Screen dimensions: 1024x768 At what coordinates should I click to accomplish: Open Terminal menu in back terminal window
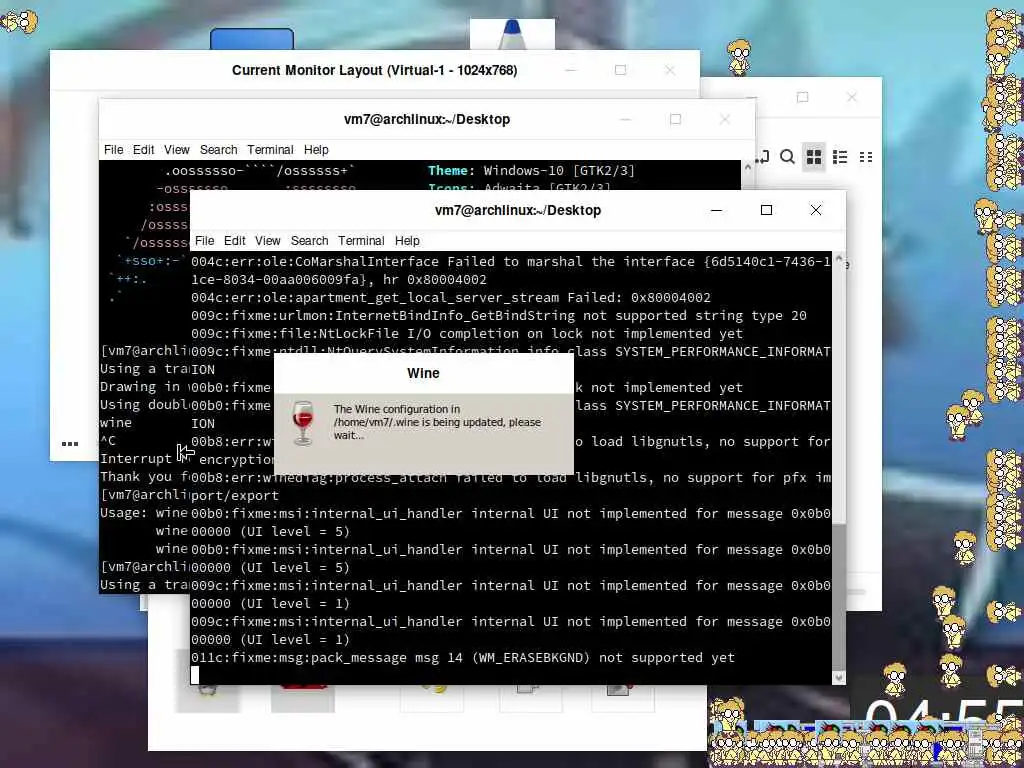click(x=270, y=150)
